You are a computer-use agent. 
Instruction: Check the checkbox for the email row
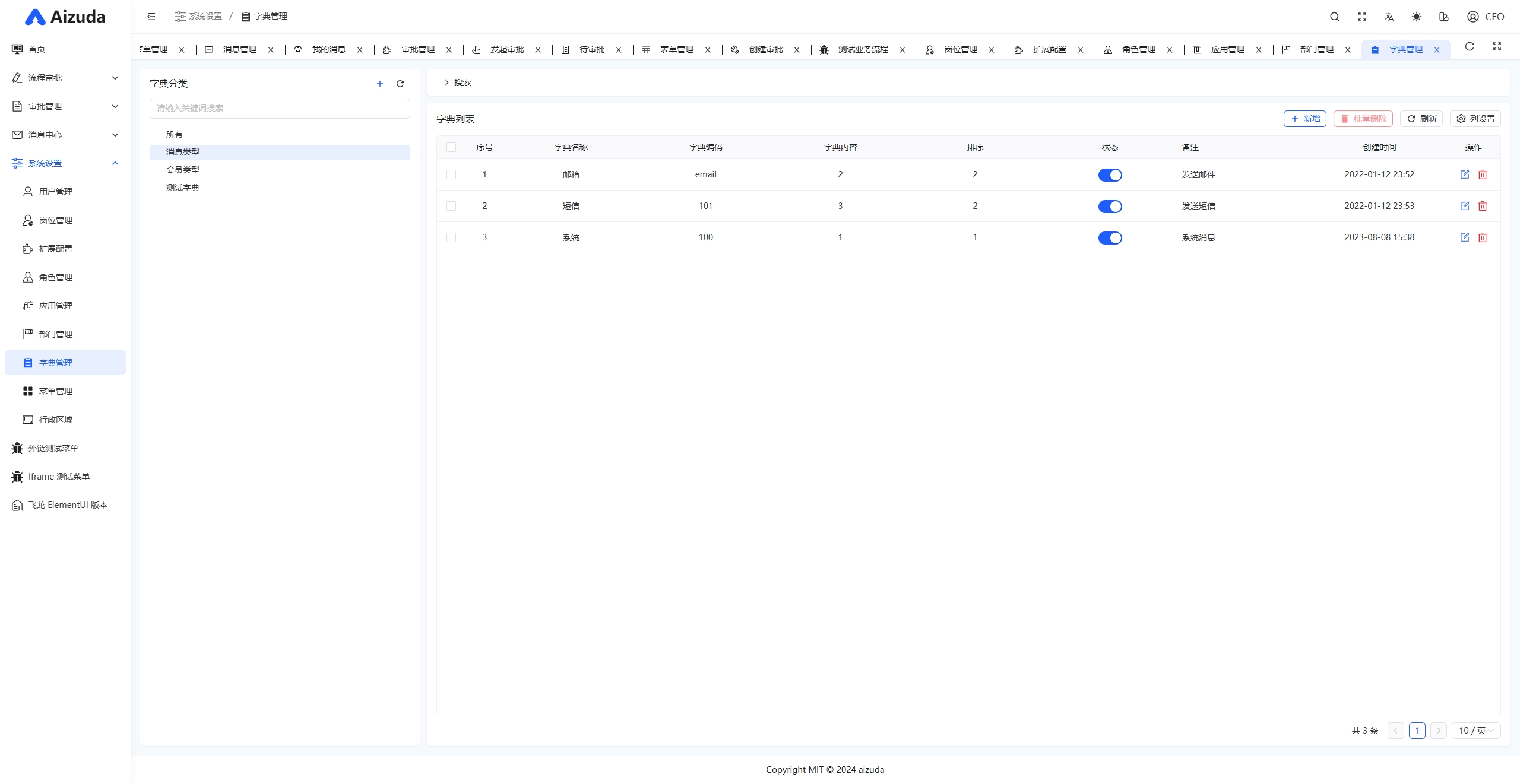(x=451, y=174)
